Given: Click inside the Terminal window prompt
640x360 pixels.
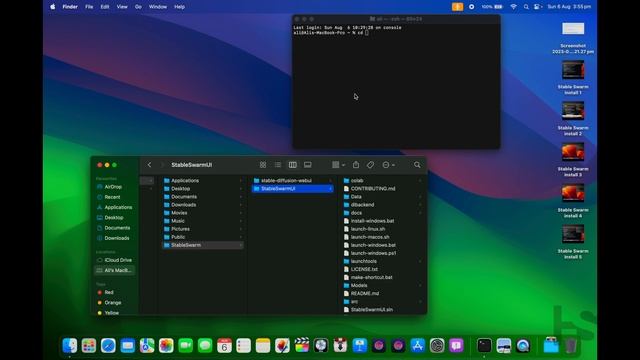Looking at the screenshot, I should (x=367, y=33).
